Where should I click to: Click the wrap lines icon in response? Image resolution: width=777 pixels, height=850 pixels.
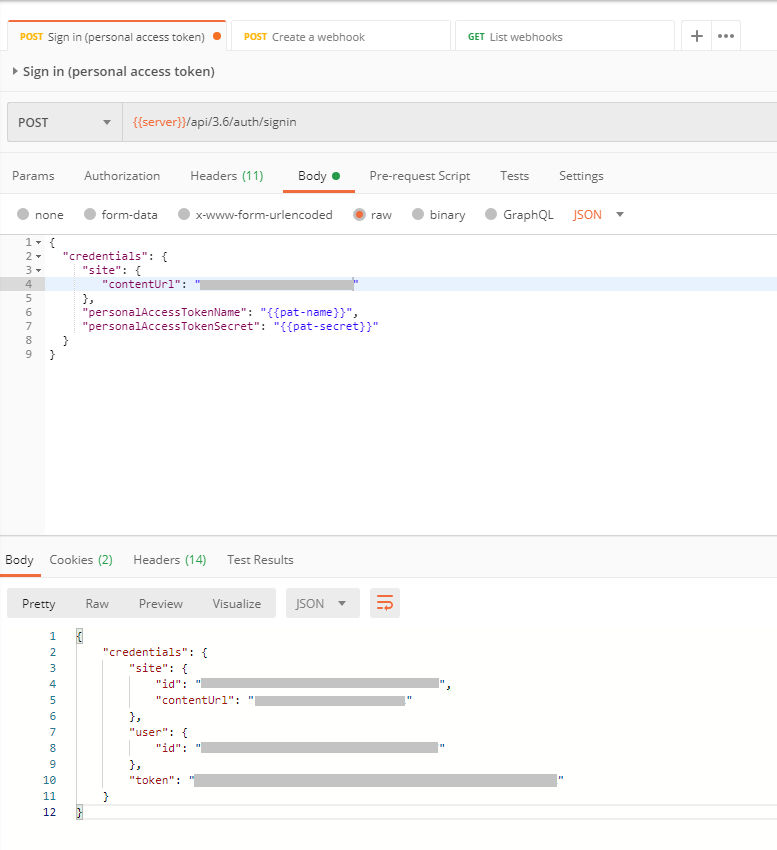(385, 603)
